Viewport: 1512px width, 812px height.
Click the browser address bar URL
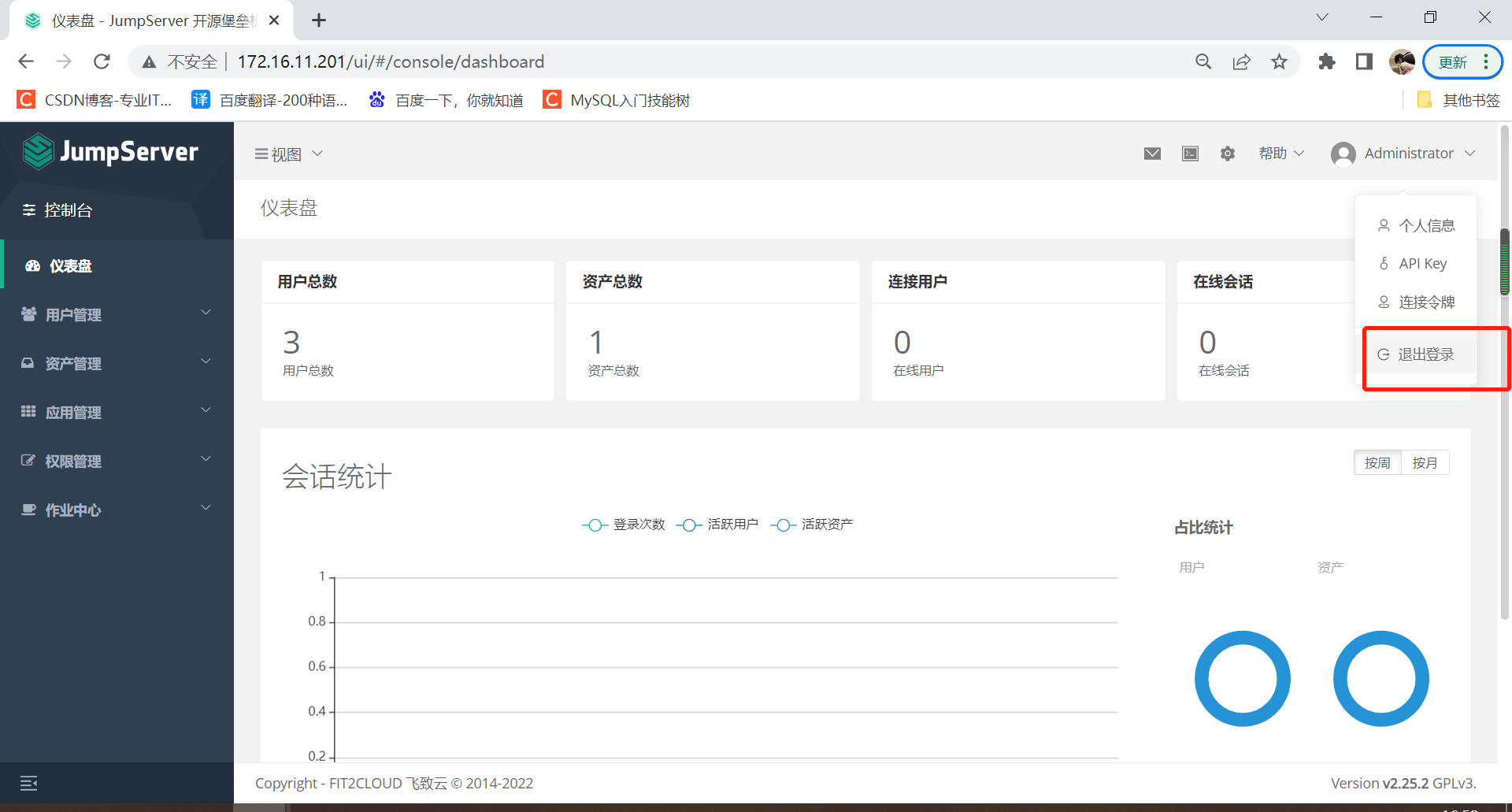pos(391,61)
